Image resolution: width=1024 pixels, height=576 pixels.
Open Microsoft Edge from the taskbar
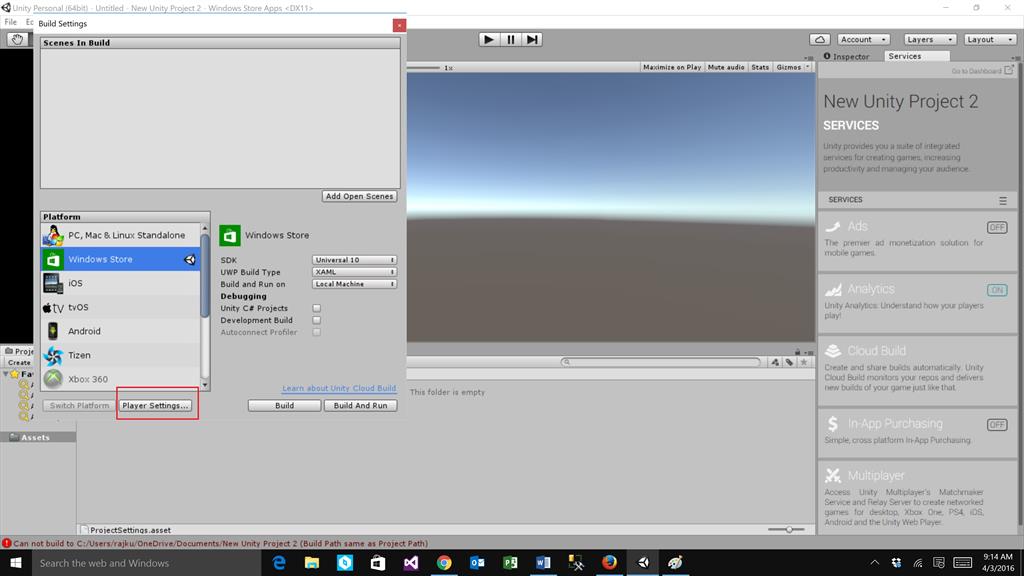coord(279,563)
